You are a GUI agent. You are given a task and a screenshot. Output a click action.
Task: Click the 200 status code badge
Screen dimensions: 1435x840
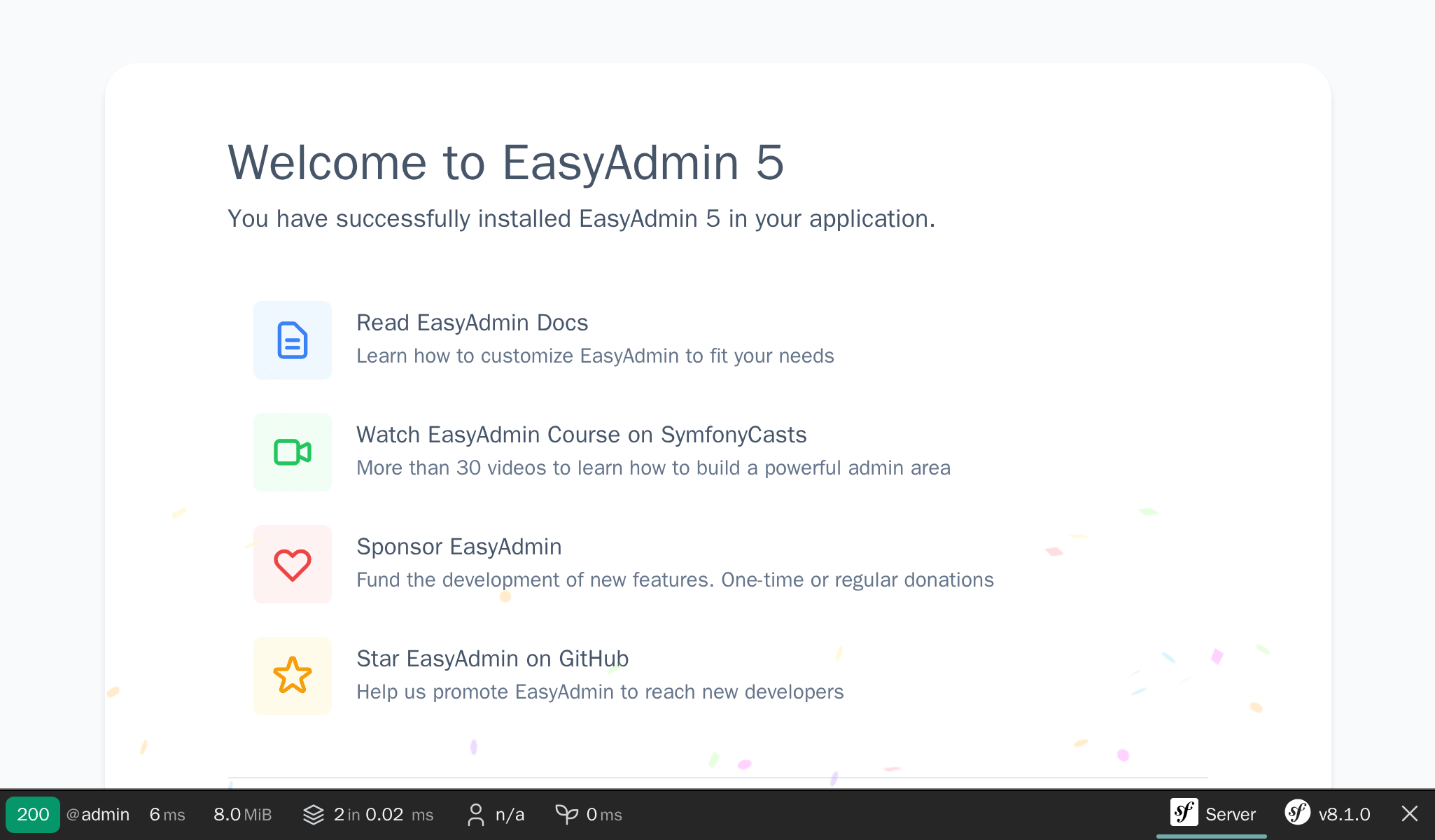(33, 815)
